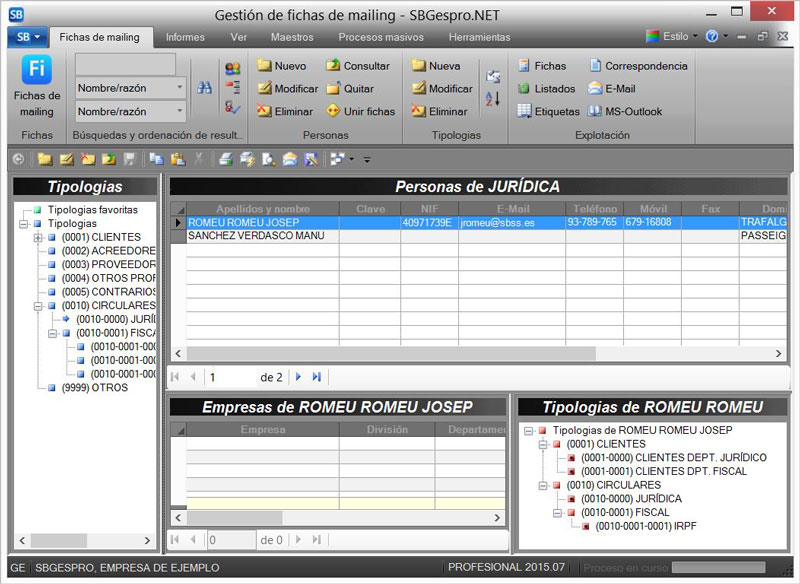The width and height of the screenshot is (800, 584).
Task: Click the sort A-Z icon in Tipologias group
Action: [x=492, y=99]
